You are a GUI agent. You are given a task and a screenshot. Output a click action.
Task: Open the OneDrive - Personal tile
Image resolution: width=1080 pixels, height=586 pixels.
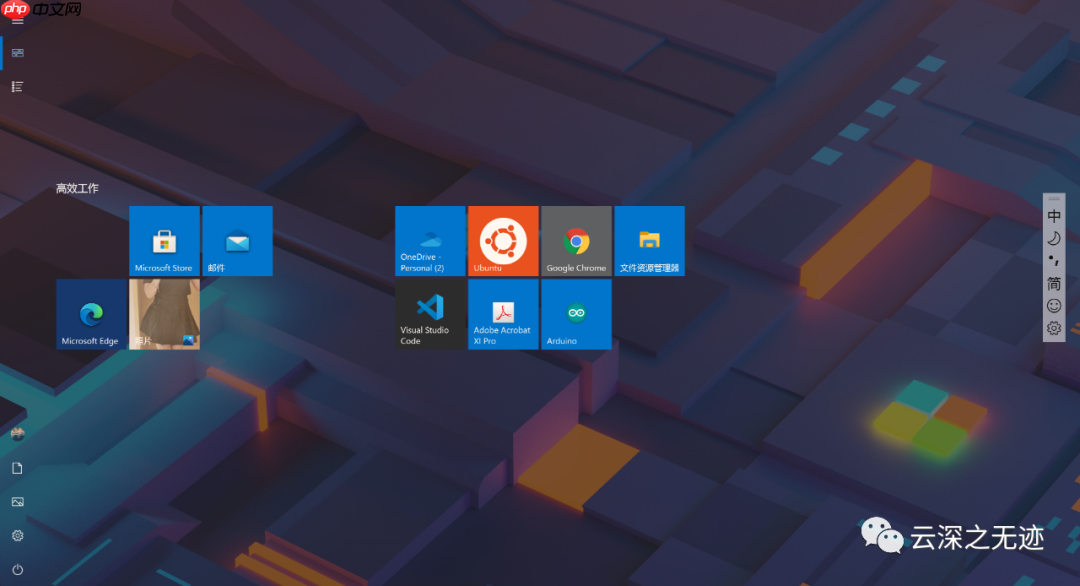430,240
